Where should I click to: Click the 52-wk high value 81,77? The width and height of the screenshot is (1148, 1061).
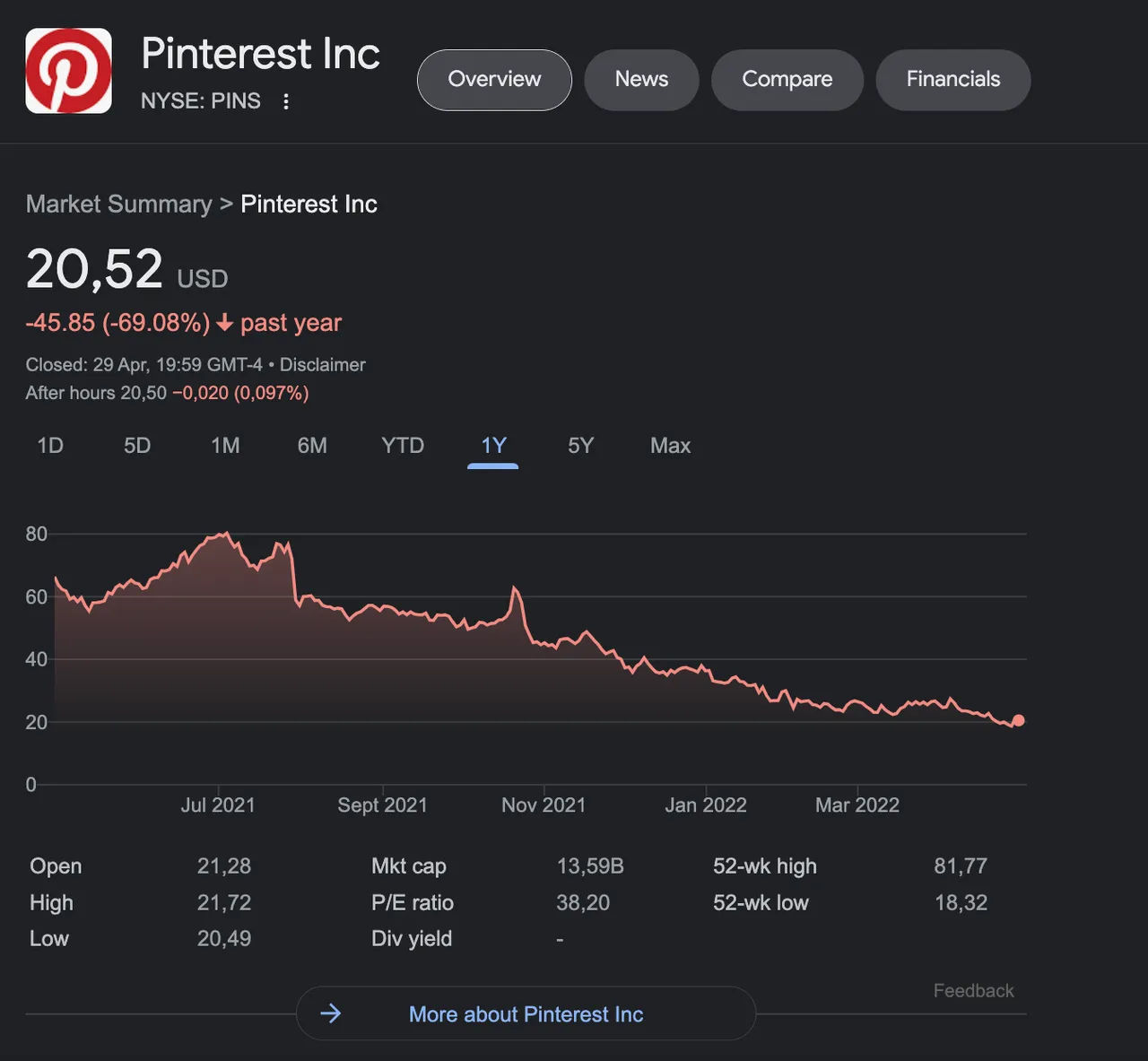click(x=961, y=866)
